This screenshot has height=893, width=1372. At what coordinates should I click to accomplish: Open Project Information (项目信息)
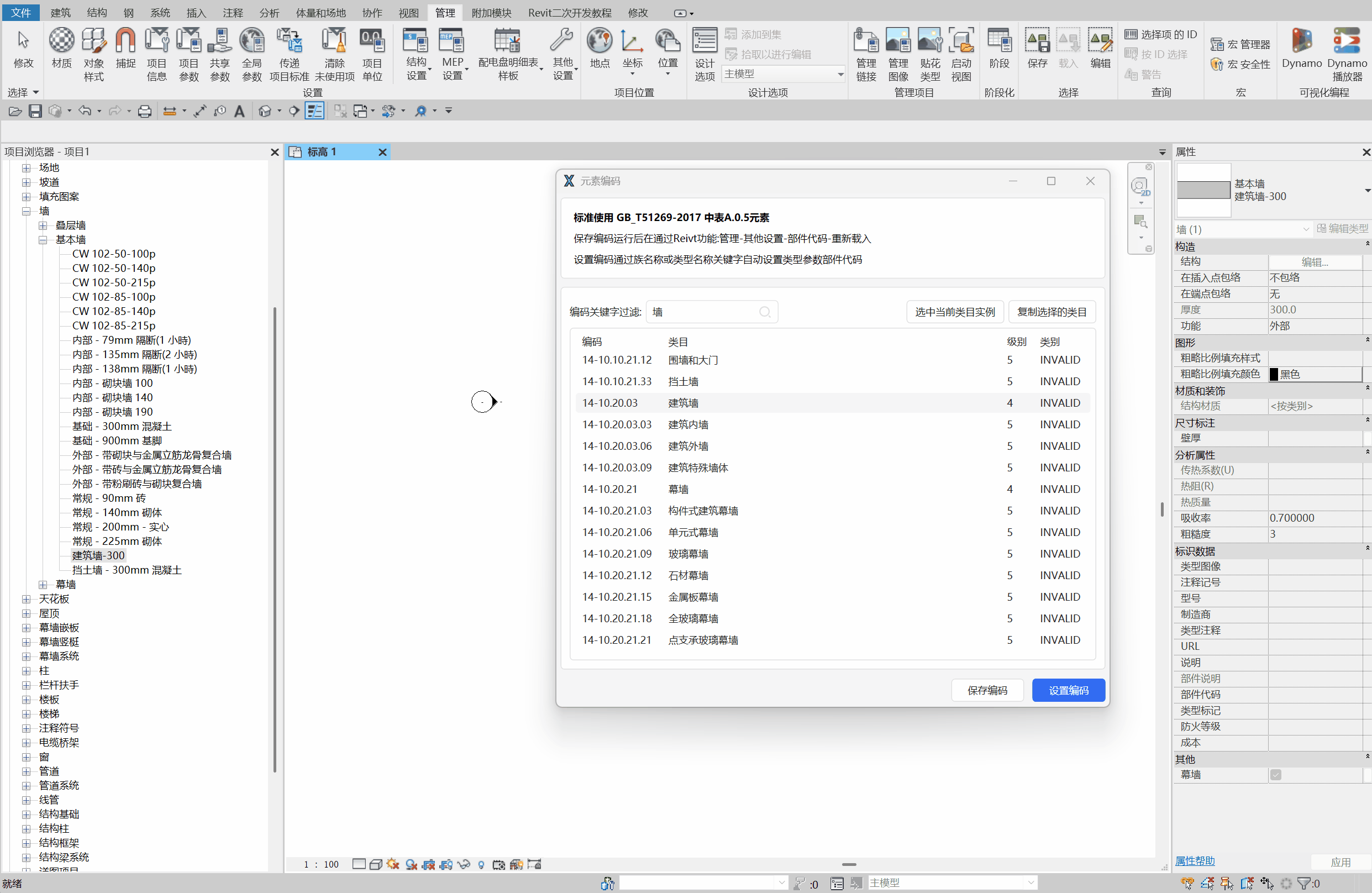pos(156,55)
